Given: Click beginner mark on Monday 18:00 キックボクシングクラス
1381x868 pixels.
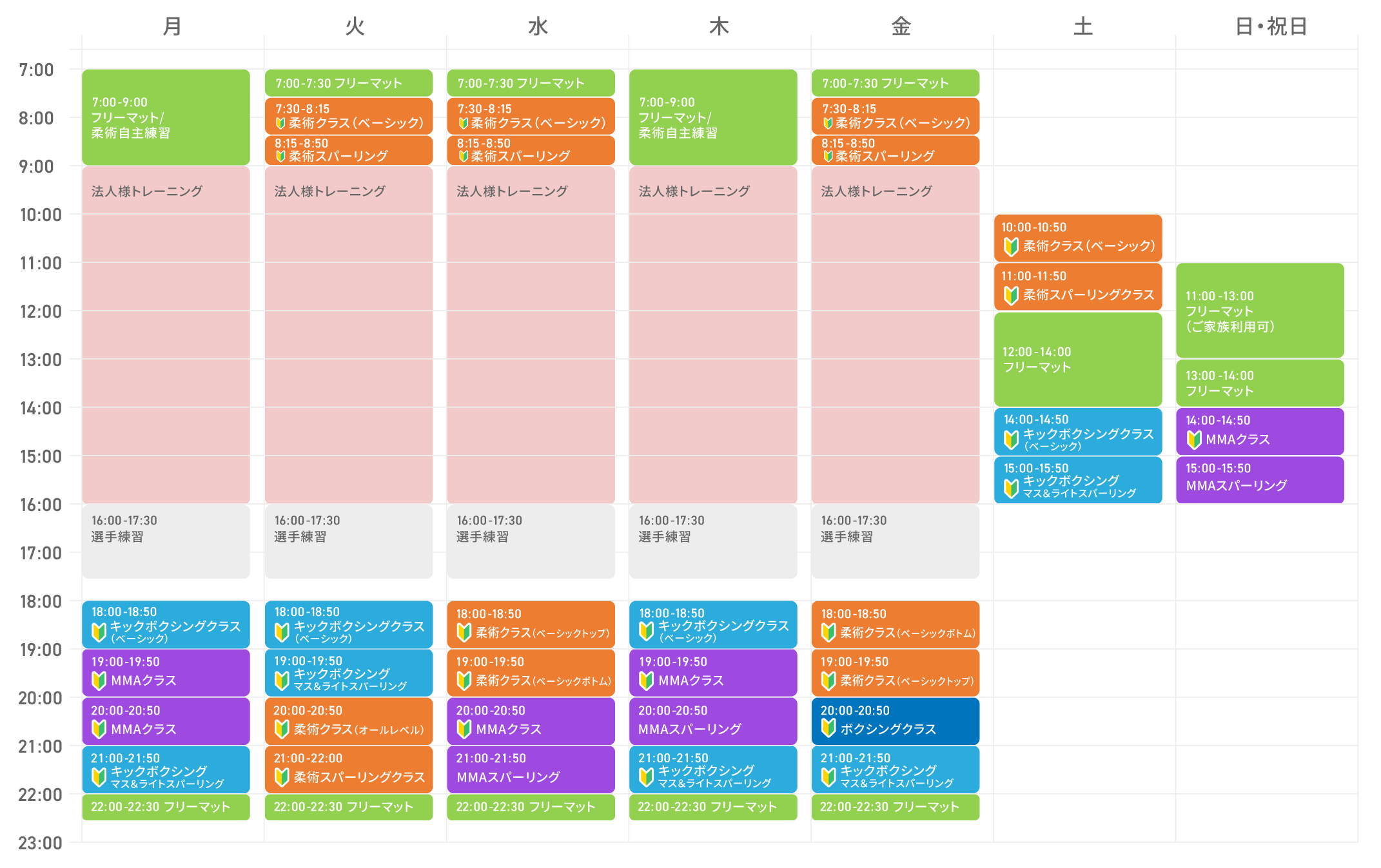Looking at the screenshot, I should 99,632.
